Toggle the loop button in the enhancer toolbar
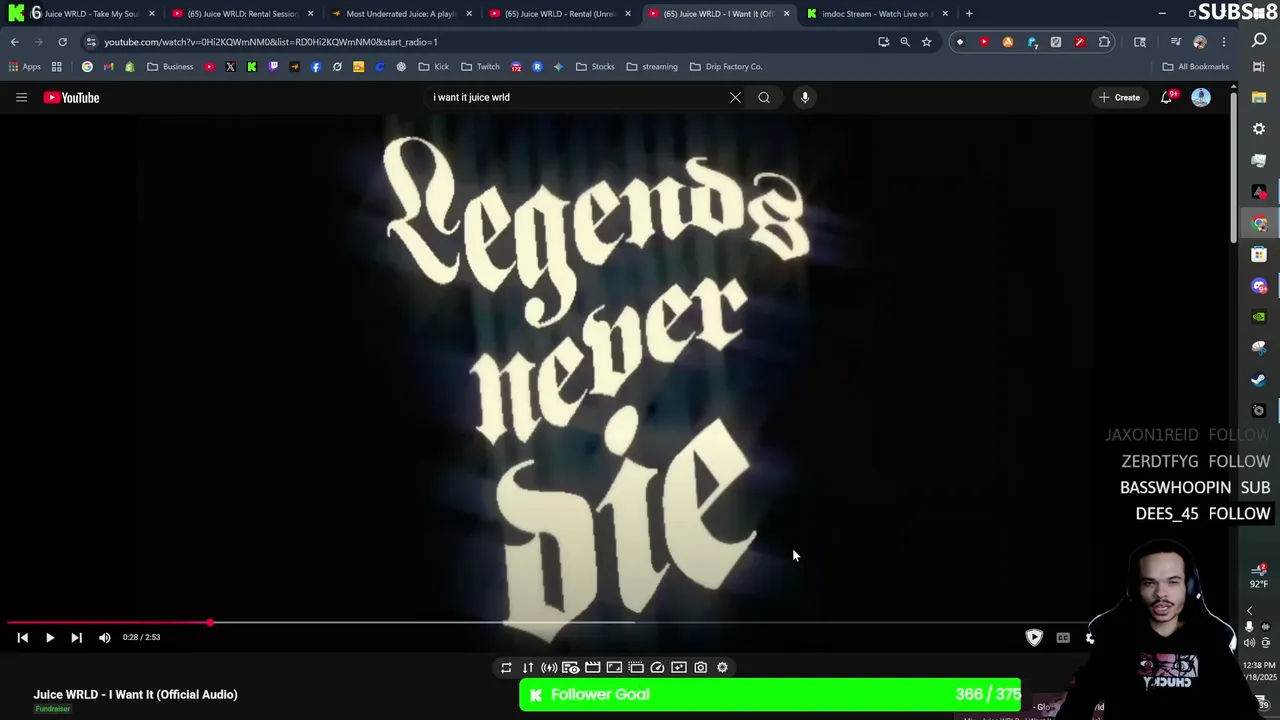The image size is (1280, 720). 506,667
